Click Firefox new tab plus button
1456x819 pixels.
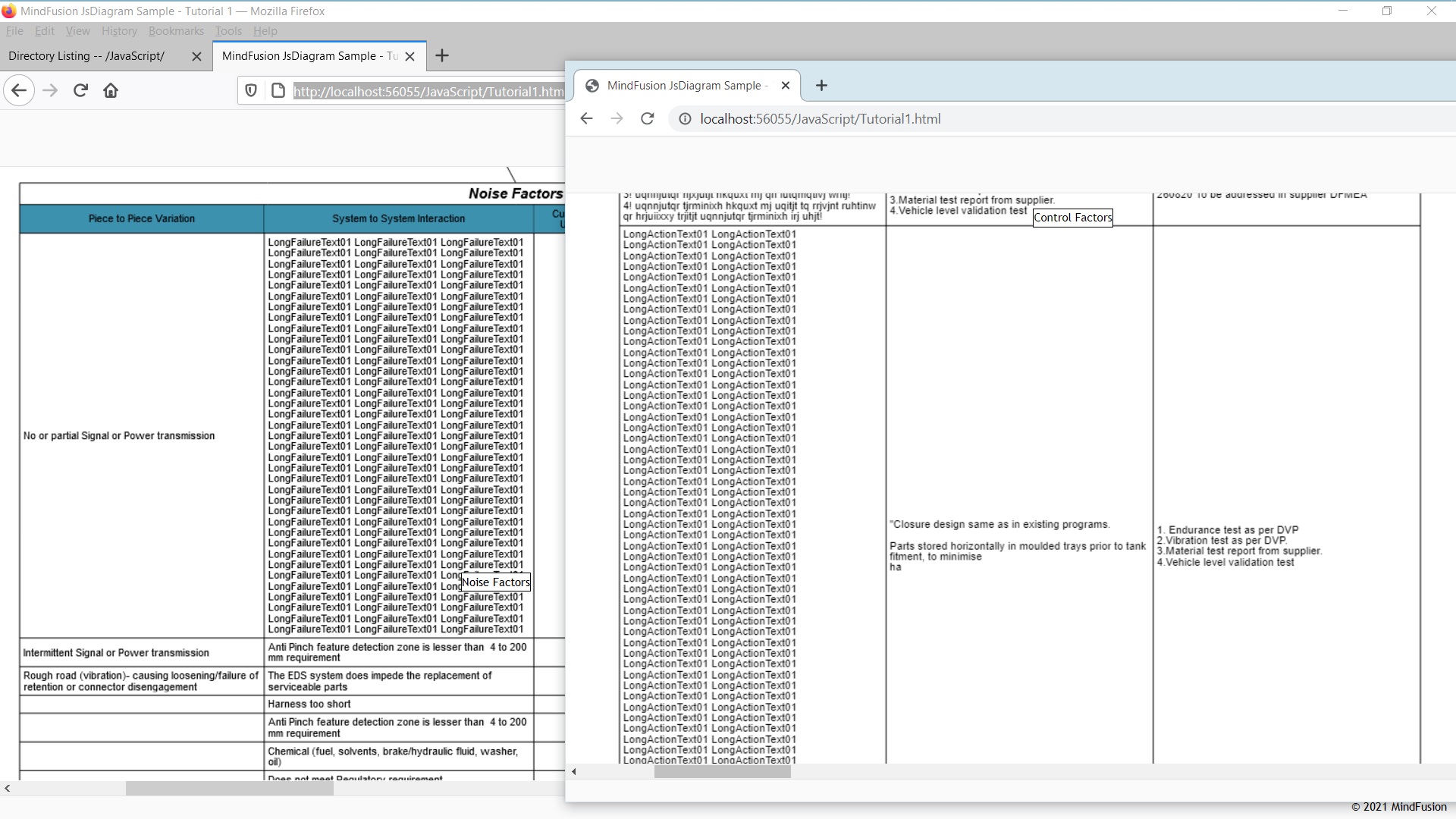[x=442, y=55]
